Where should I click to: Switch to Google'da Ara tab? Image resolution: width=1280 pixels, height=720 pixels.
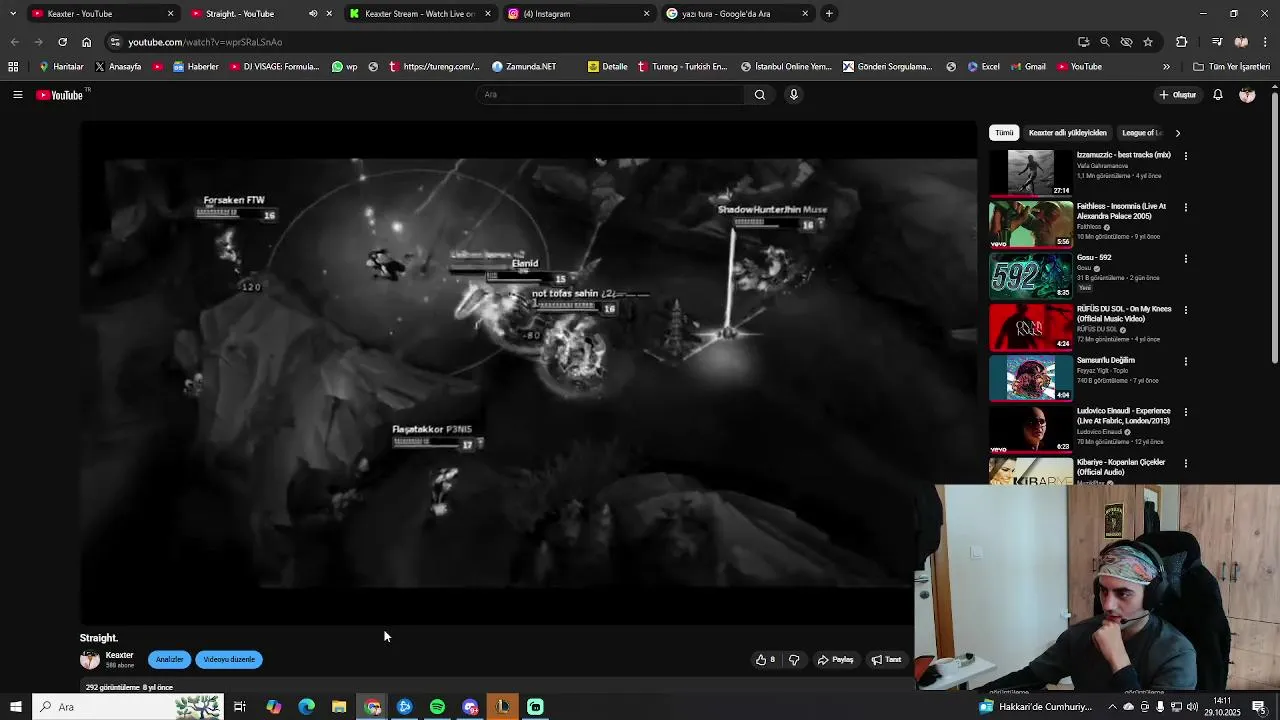click(x=738, y=14)
